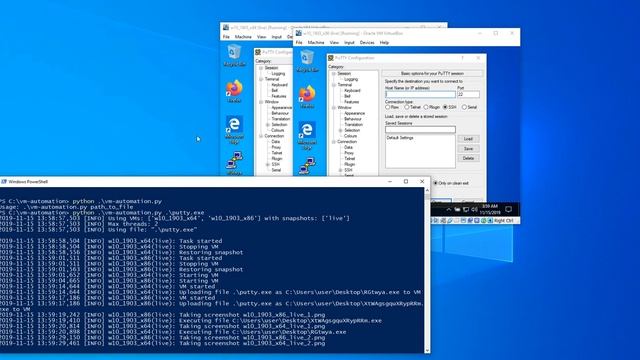Open Machine menu in front VirtualBox window
The image size is (640, 360).
point(316,42)
